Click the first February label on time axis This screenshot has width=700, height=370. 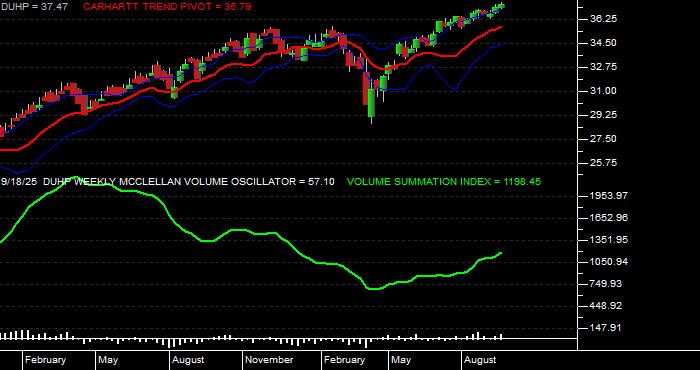(x=45, y=360)
